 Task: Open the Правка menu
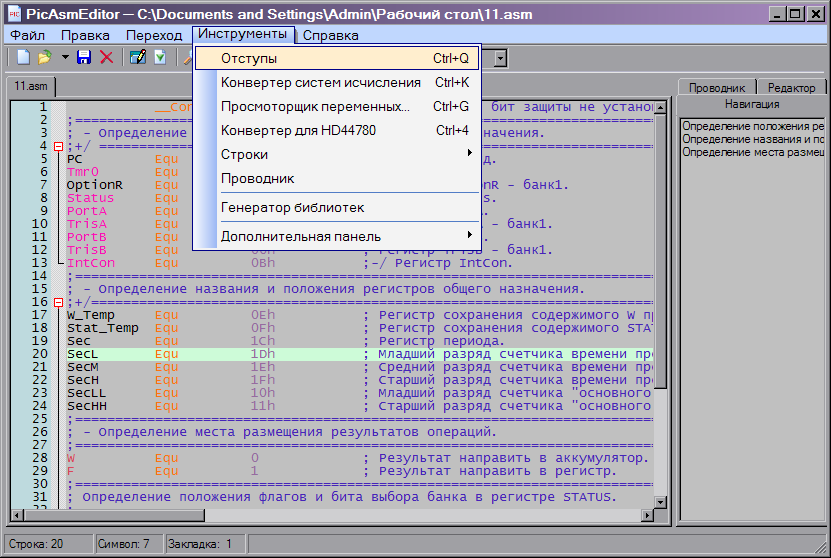pyautogui.click(x=85, y=36)
